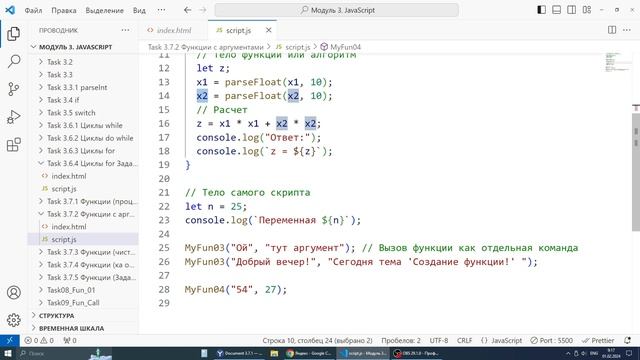Screen dimensions: 640x360
Task: Click line and column status item
Action: 317,340
